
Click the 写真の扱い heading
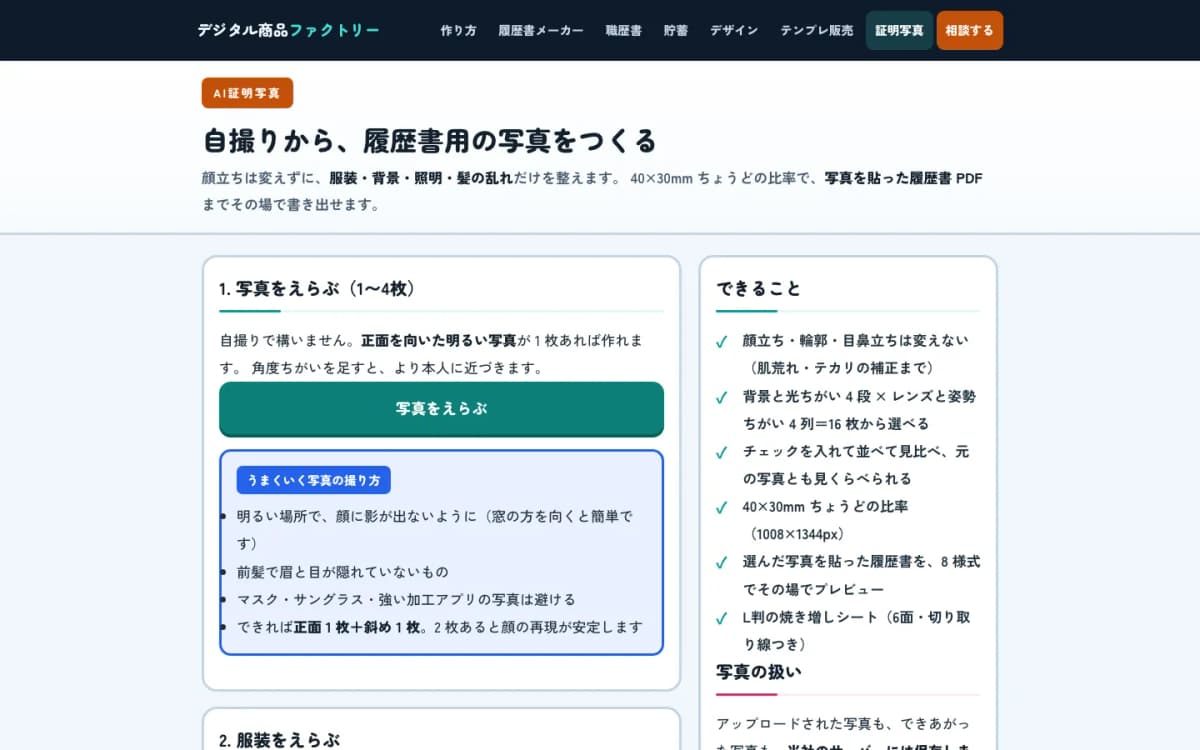[x=758, y=671]
